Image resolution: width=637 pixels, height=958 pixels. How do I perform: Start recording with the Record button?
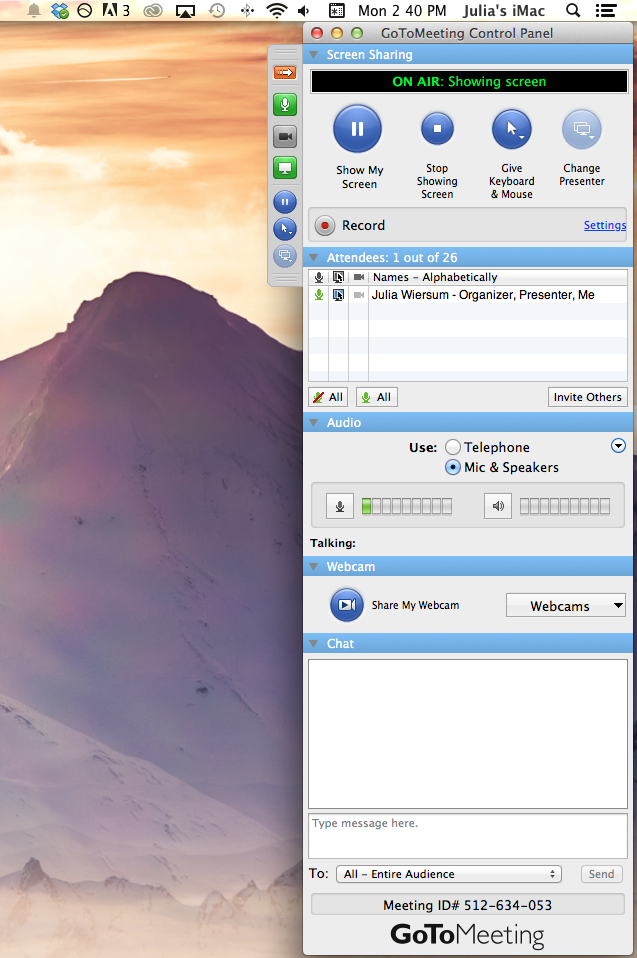[325, 225]
